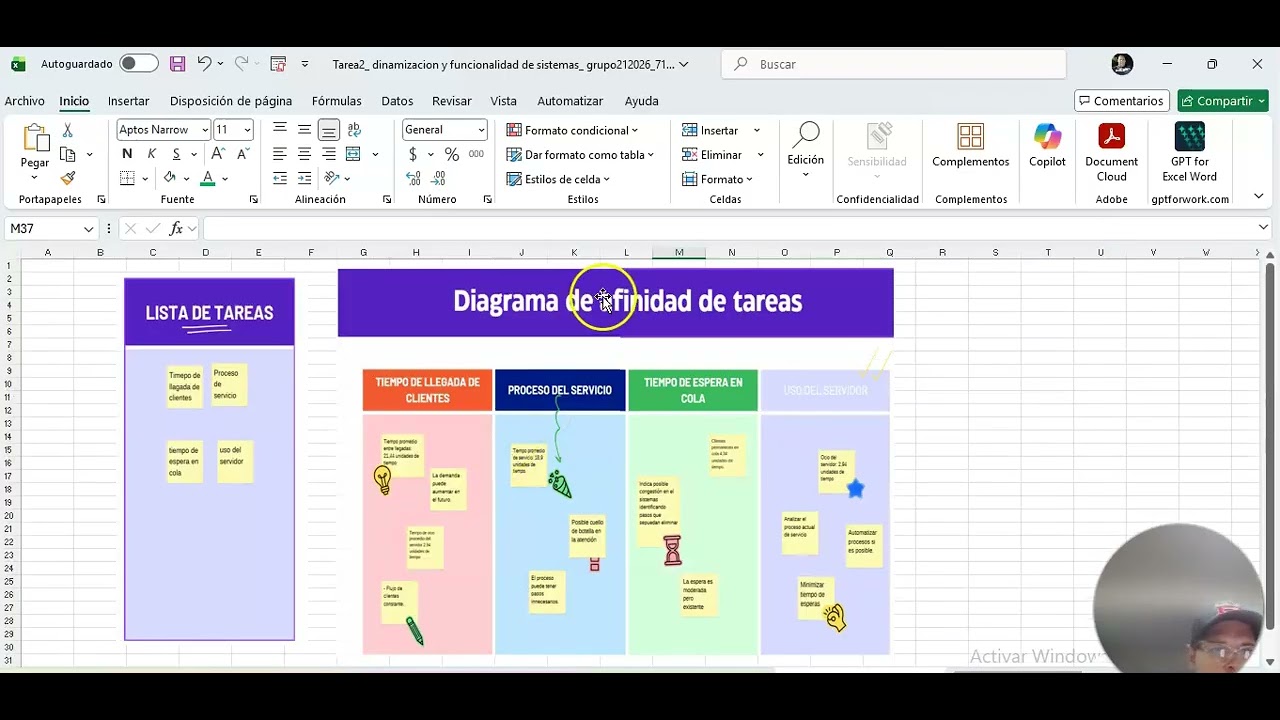The height and width of the screenshot is (720, 1280).
Task: Apply thousands separator 000 style
Action: point(476,154)
